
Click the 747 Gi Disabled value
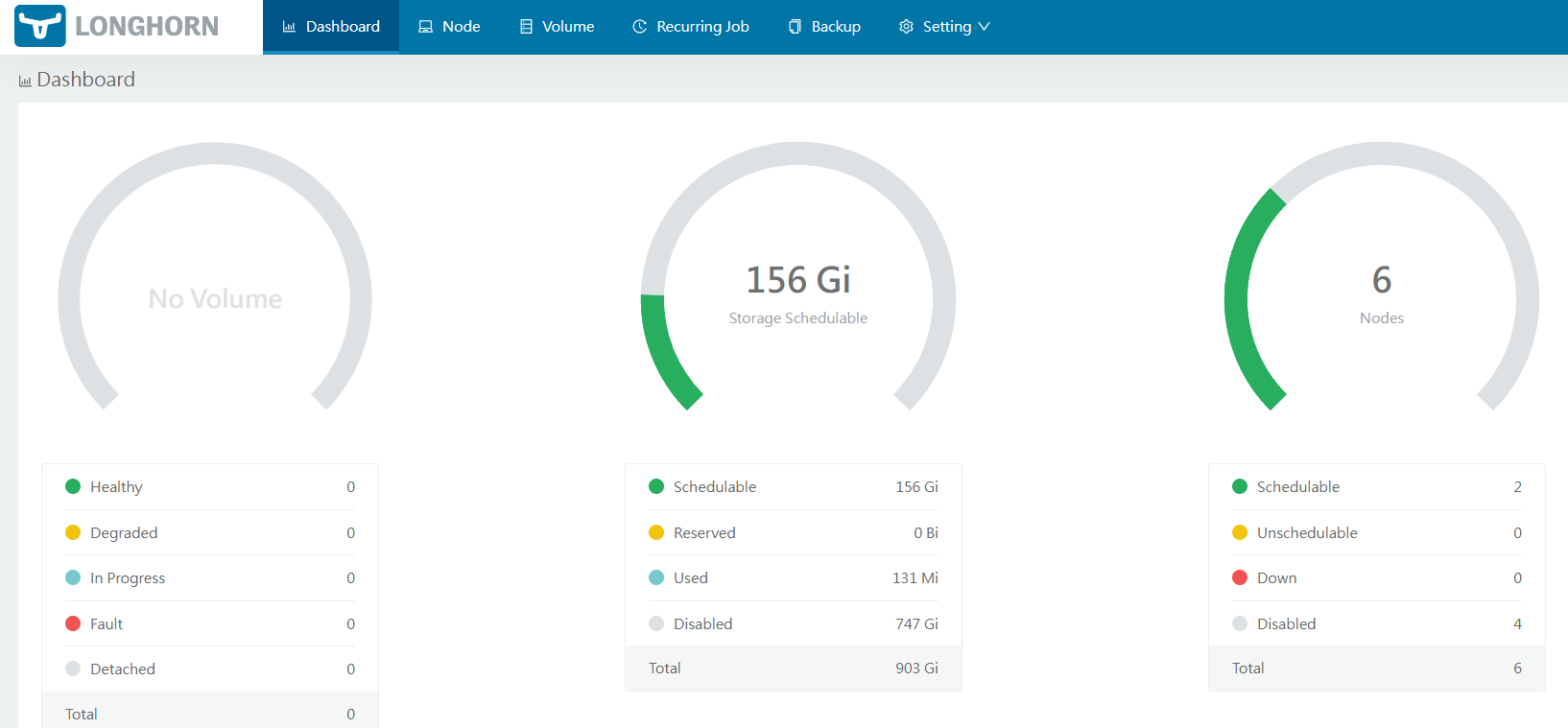[x=916, y=623]
